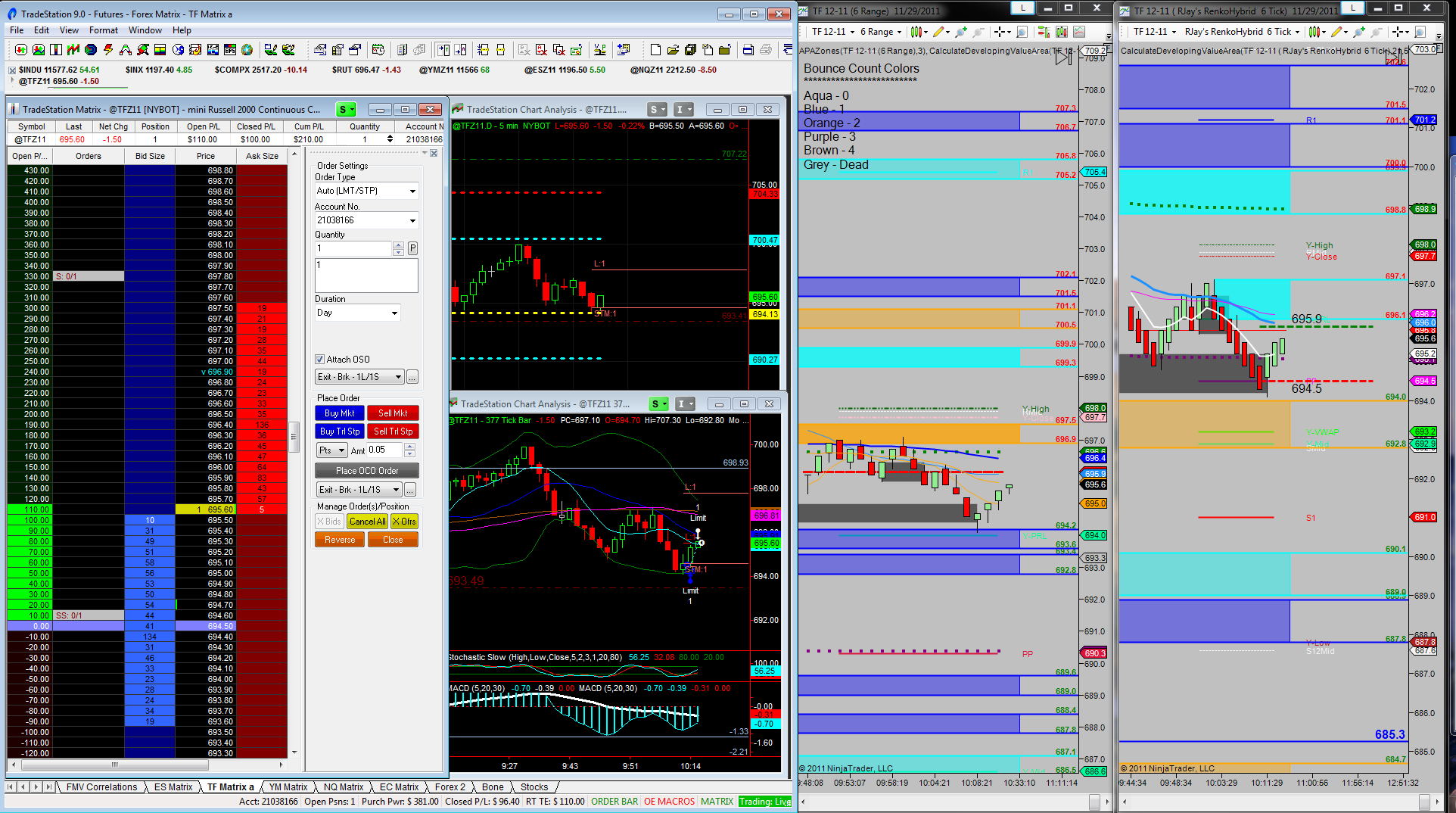Image resolution: width=1456 pixels, height=813 pixels.
Task: Click the Cancel All button
Action: point(368,522)
